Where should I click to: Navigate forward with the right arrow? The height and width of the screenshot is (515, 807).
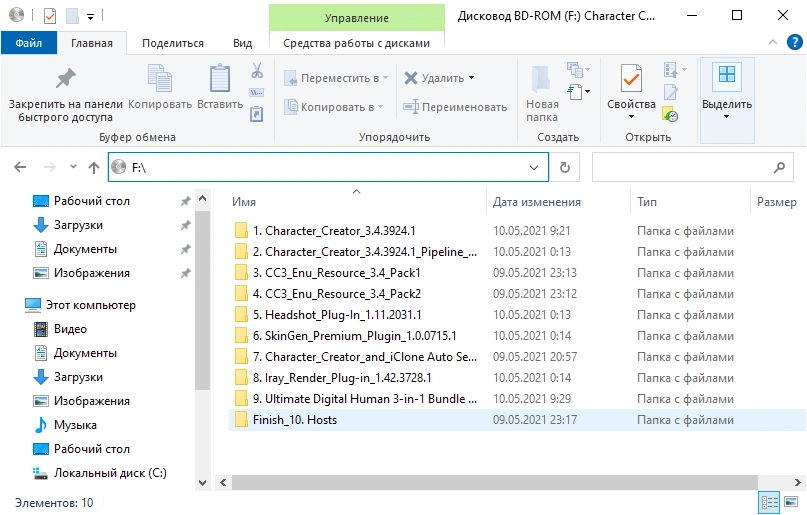click(49, 167)
